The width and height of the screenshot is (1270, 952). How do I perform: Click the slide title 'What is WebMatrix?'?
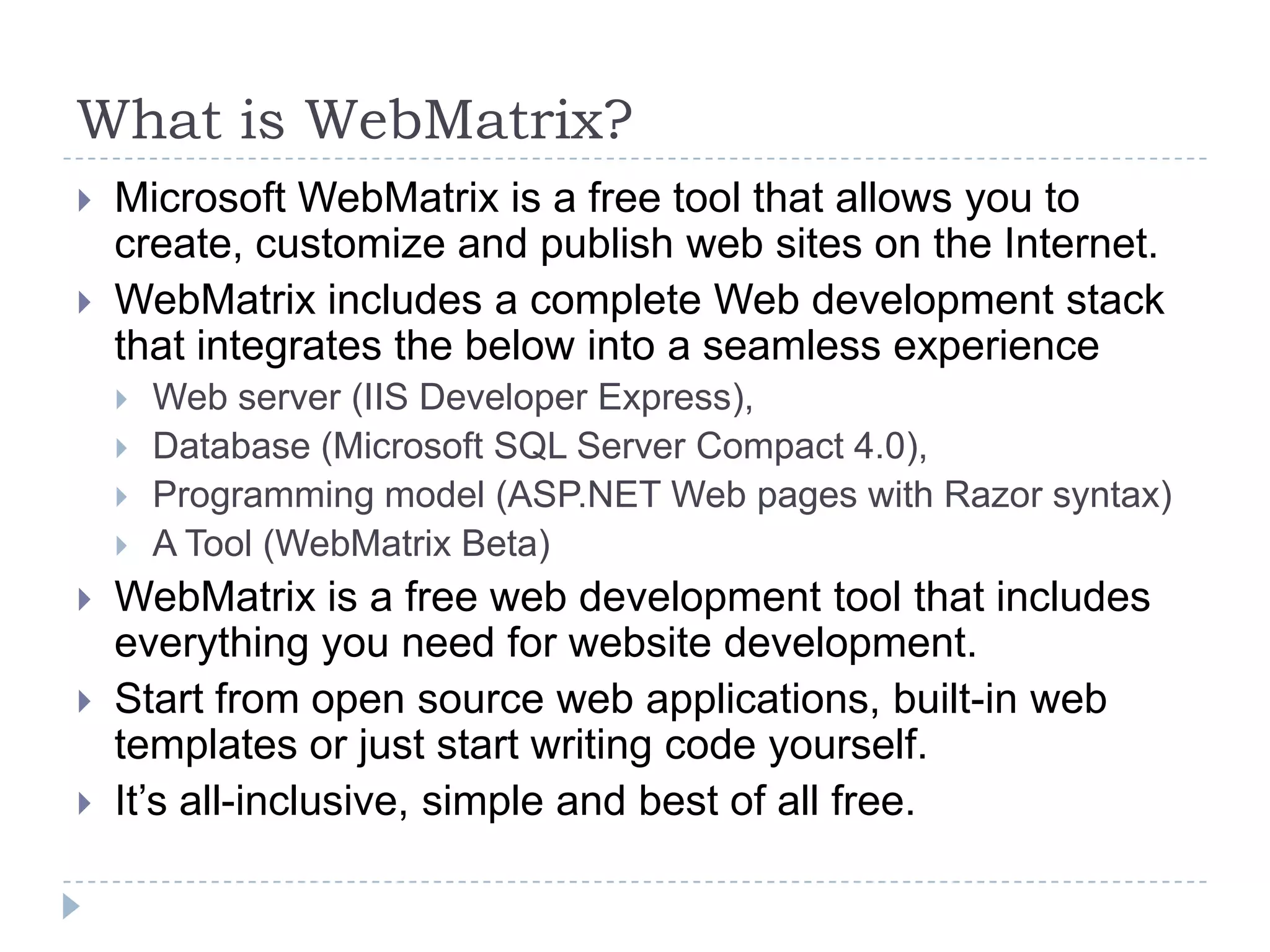[x=354, y=120]
